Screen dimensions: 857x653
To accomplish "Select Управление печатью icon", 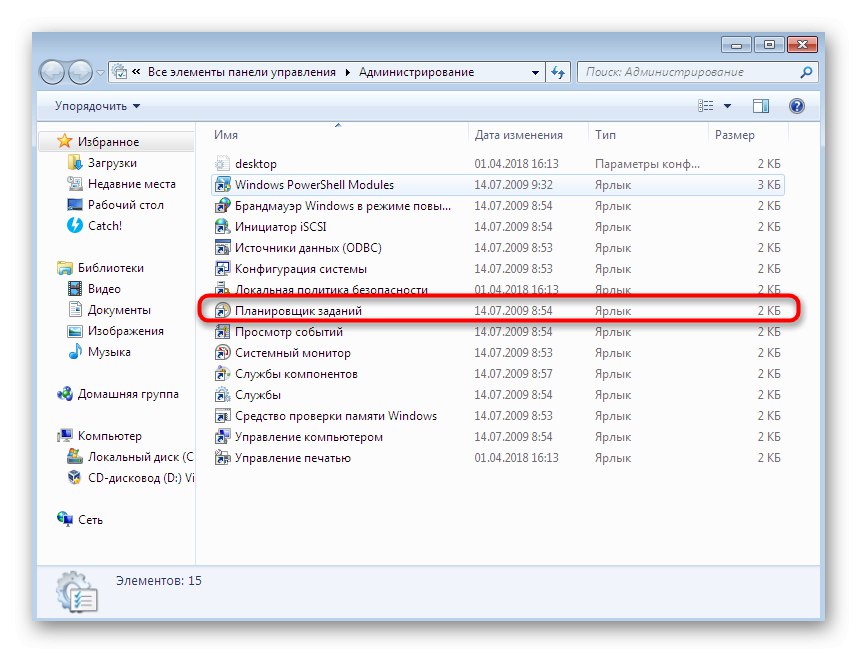I will pyautogui.click(x=222, y=457).
